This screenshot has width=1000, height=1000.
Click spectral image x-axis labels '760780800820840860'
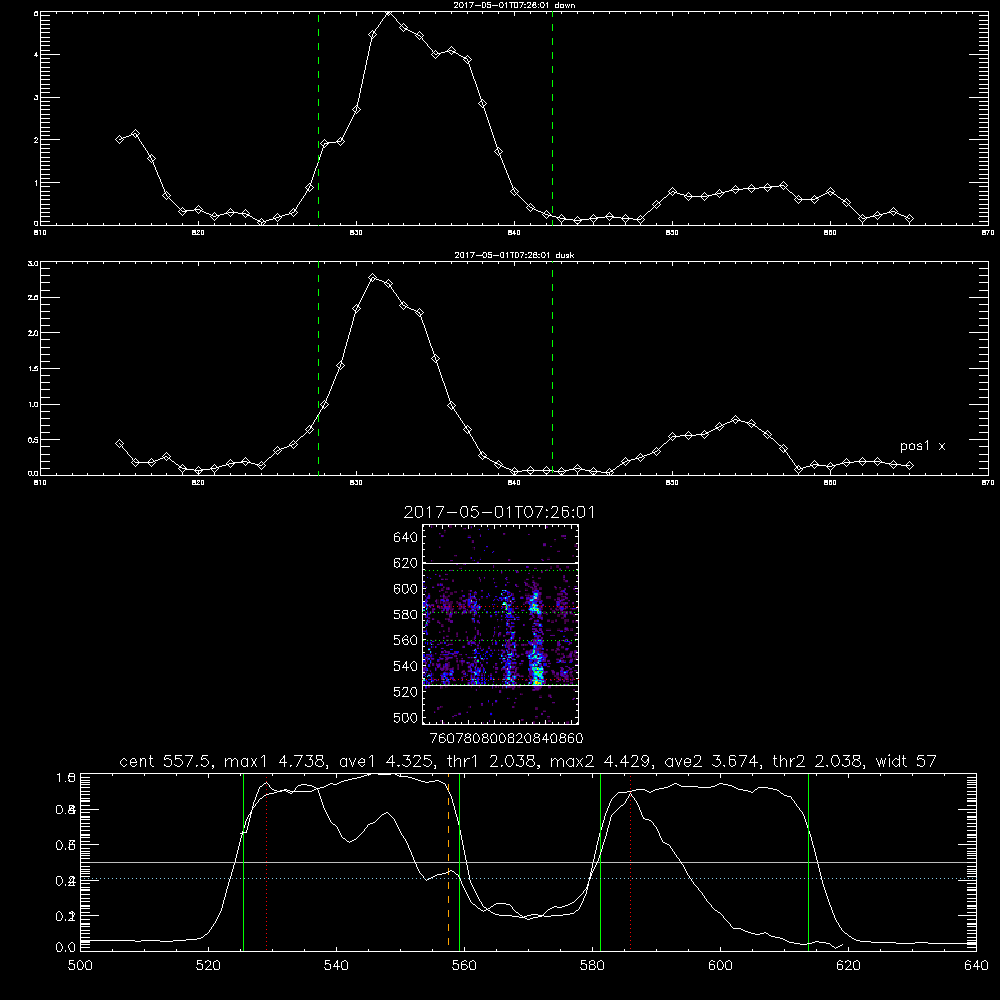point(506,739)
